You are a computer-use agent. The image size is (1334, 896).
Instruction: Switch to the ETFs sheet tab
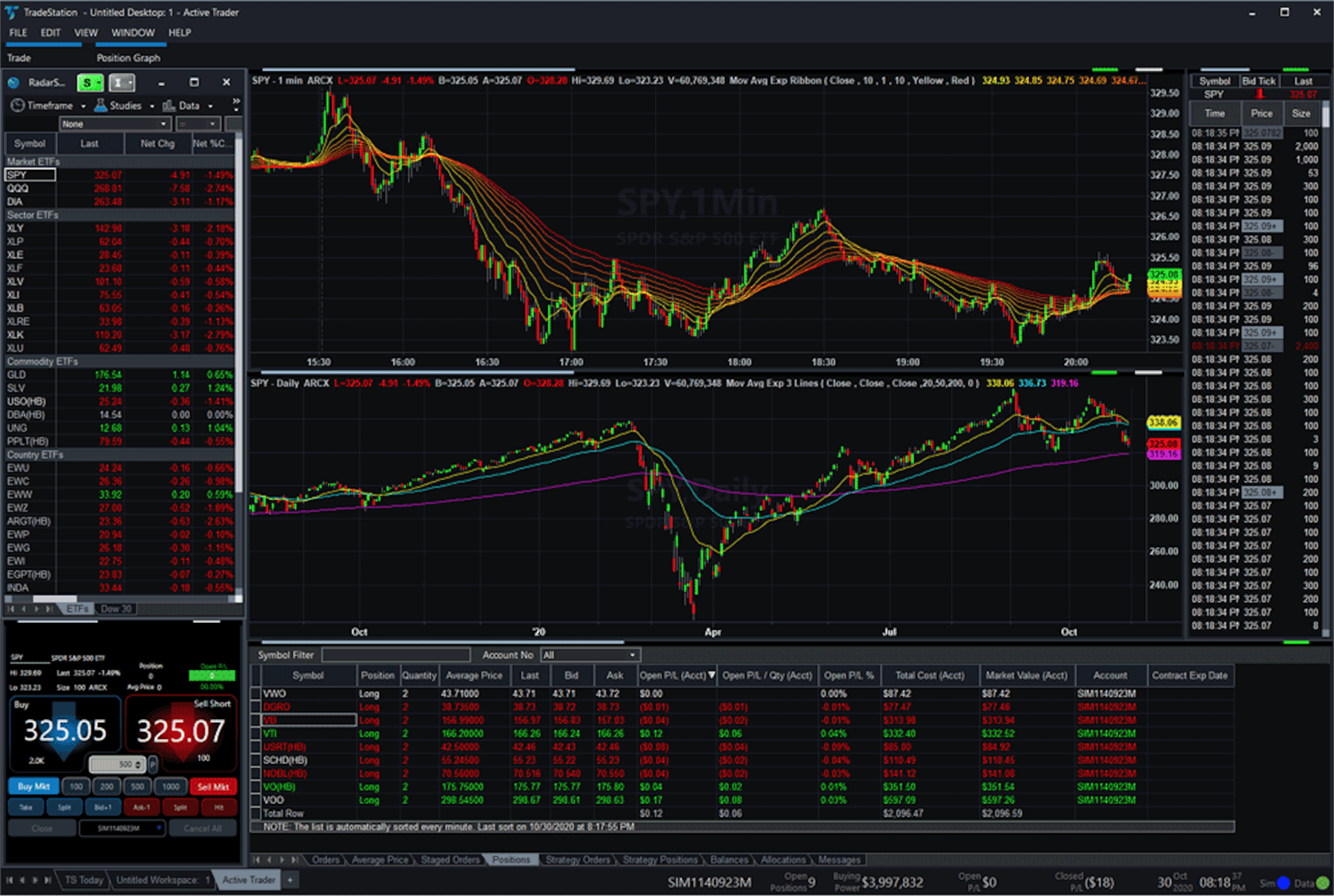(77, 609)
